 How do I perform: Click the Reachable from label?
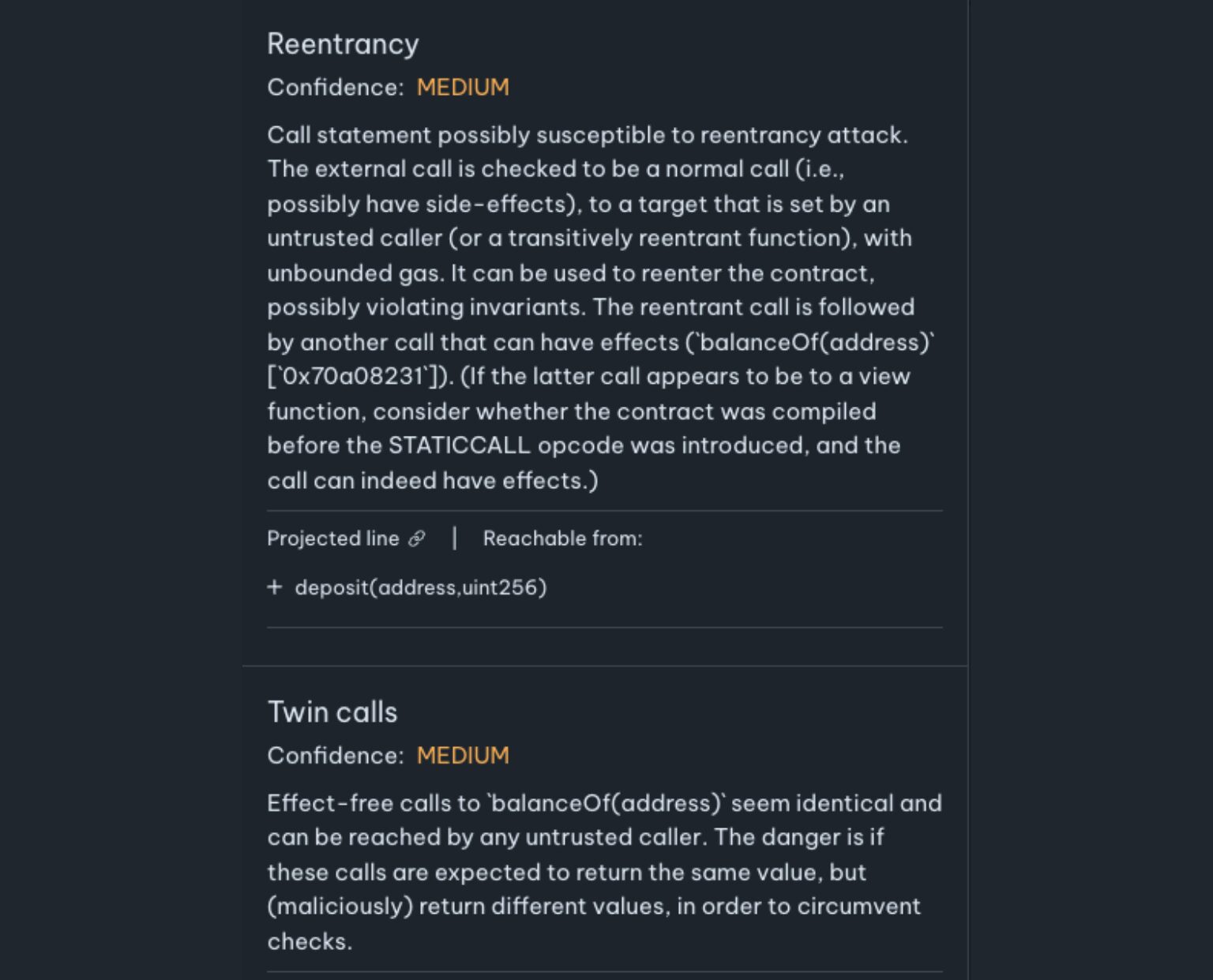point(562,538)
